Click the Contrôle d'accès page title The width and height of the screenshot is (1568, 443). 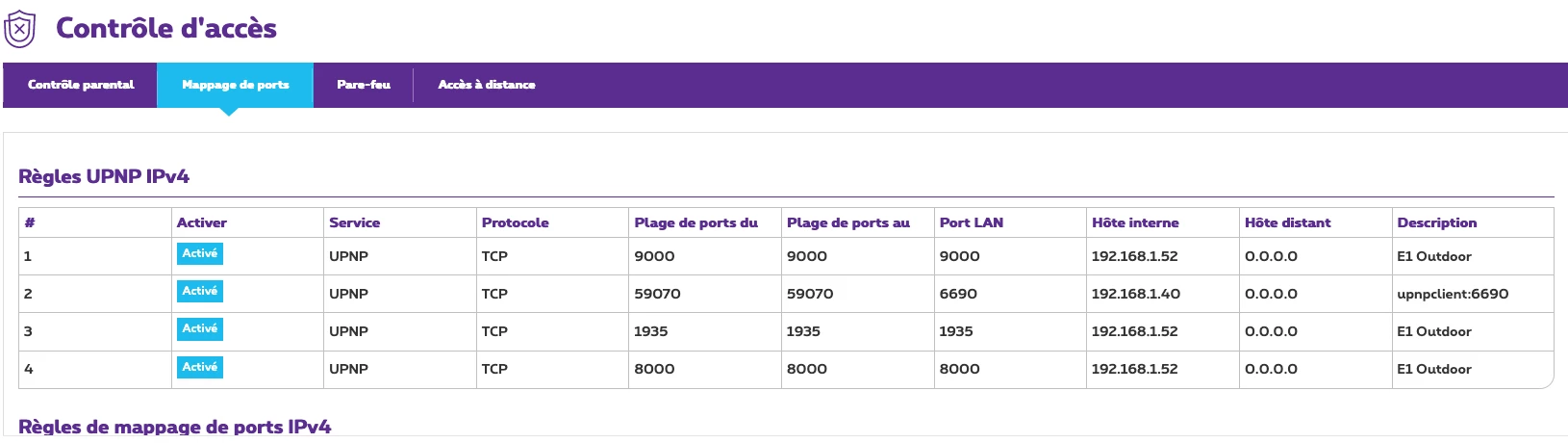coord(166,28)
